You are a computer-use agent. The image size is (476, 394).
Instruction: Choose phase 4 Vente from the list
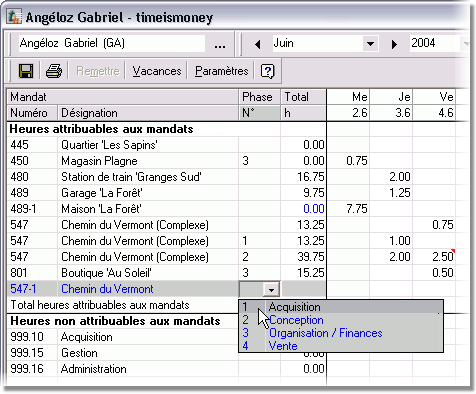pyautogui.click(x=341, y=346)
